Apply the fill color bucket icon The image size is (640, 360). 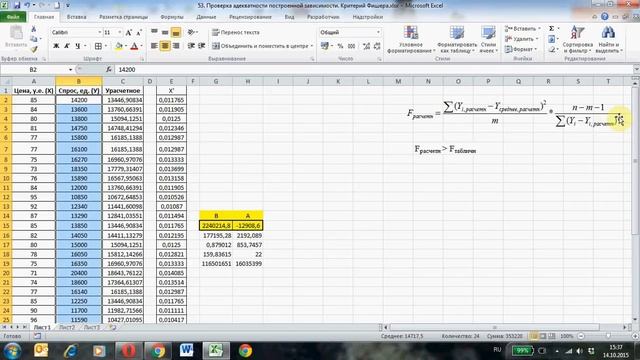tap(118, 46)
